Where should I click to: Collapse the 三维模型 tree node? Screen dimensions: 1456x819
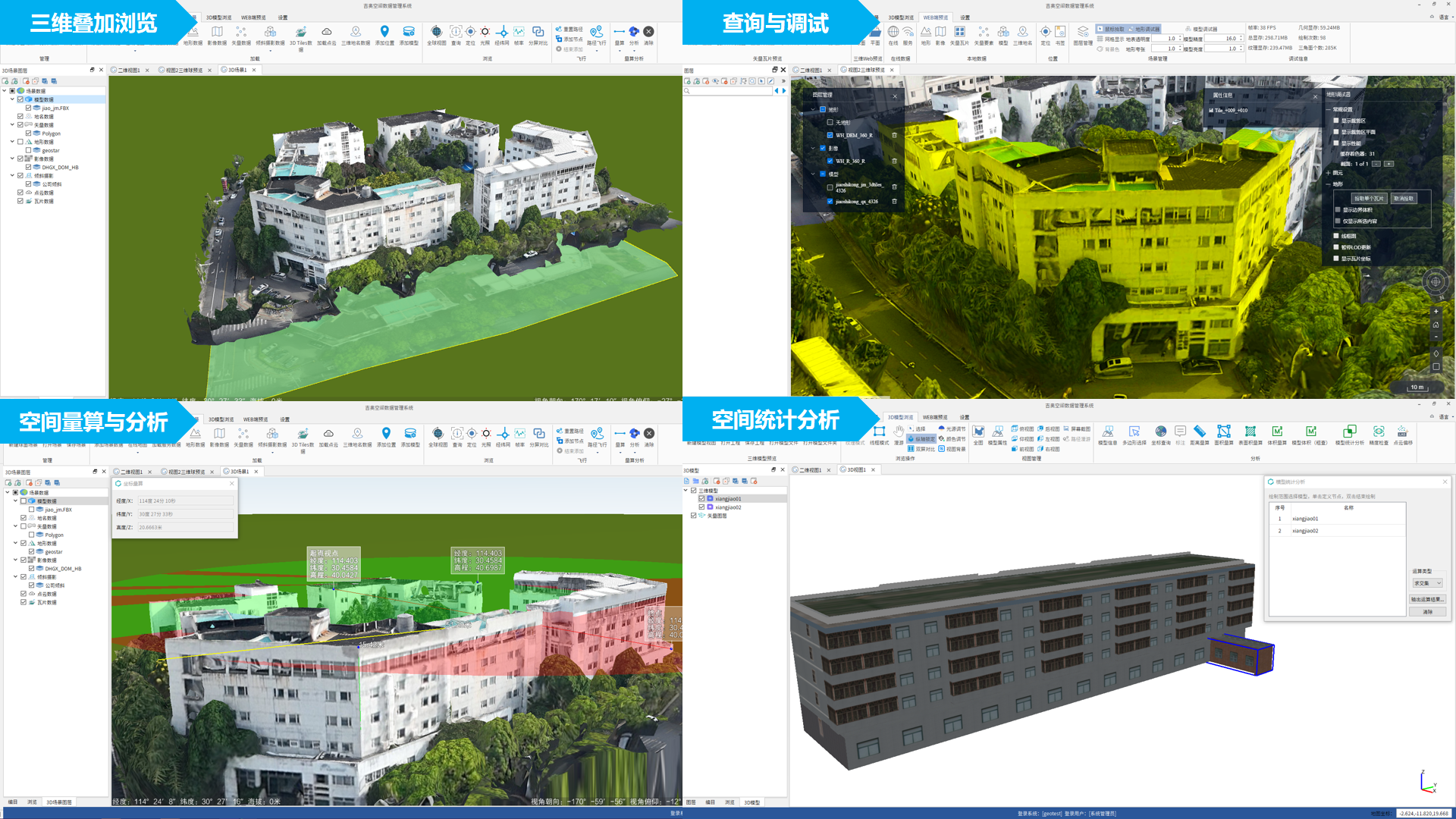pos(686,491)
